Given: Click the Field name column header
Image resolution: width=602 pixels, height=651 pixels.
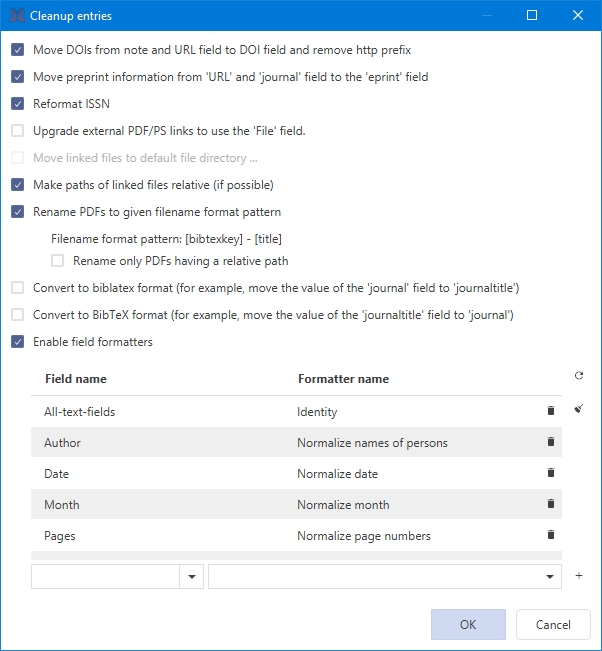Looking at the screenshot, I should point(76,379).
